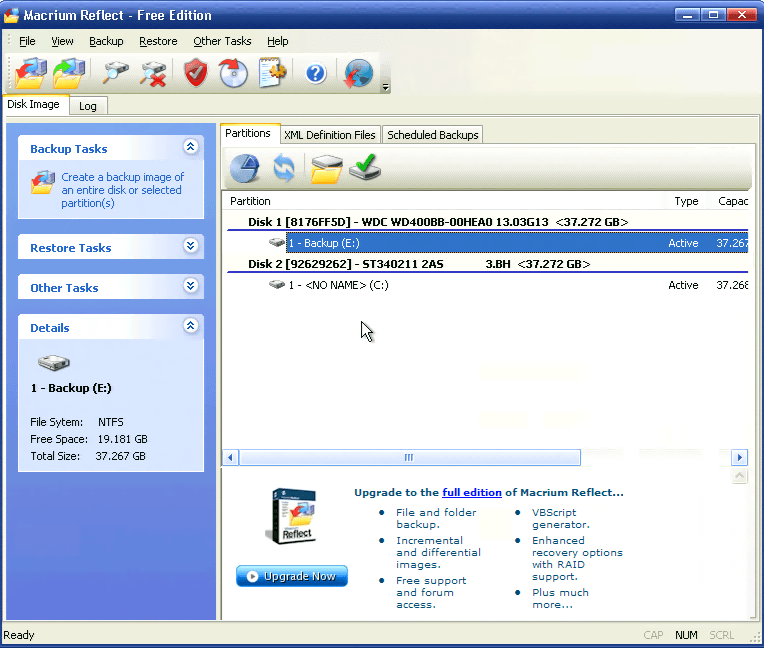The image size is (764, 648).
Task: Minimize the Macrium Reflect window
Action: point(688,15)
